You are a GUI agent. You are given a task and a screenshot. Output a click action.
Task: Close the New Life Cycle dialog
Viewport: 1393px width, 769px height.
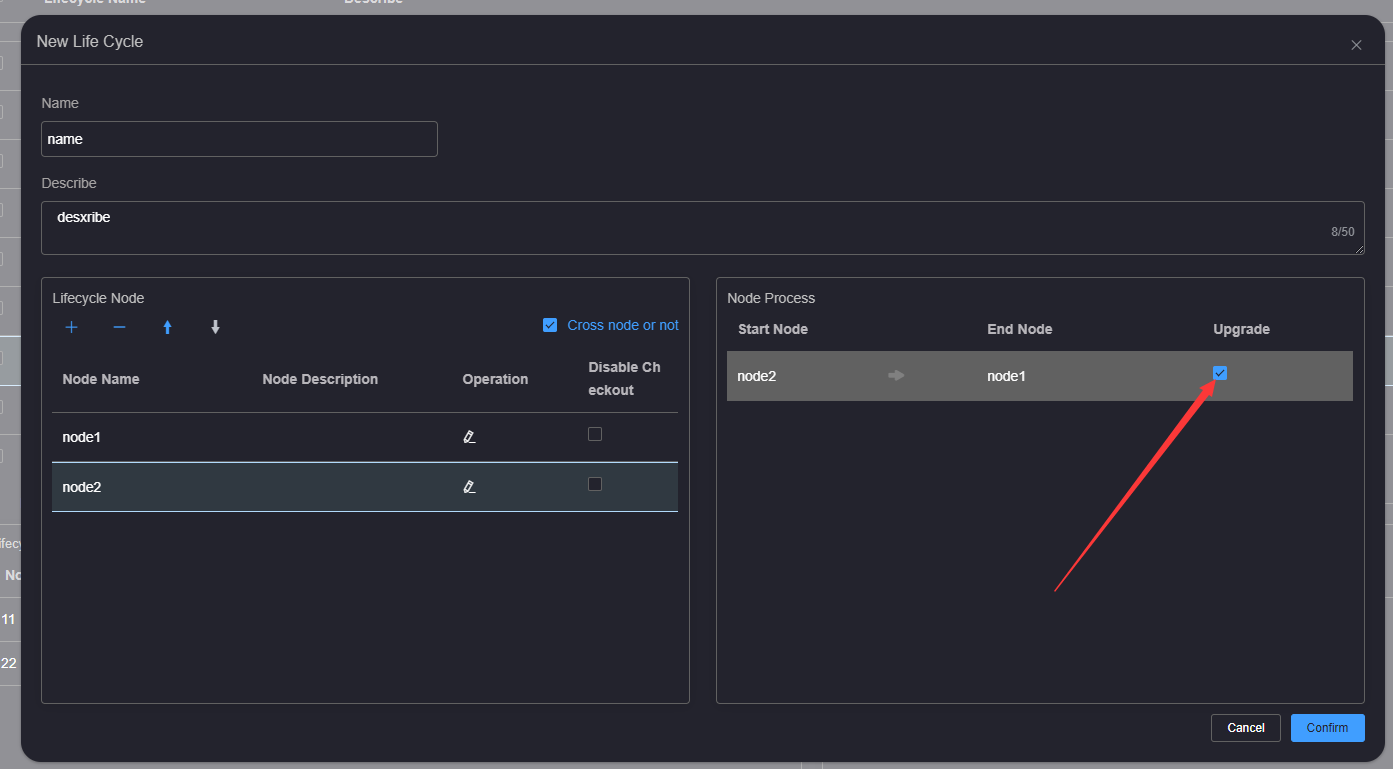[x=1356, y=45]
